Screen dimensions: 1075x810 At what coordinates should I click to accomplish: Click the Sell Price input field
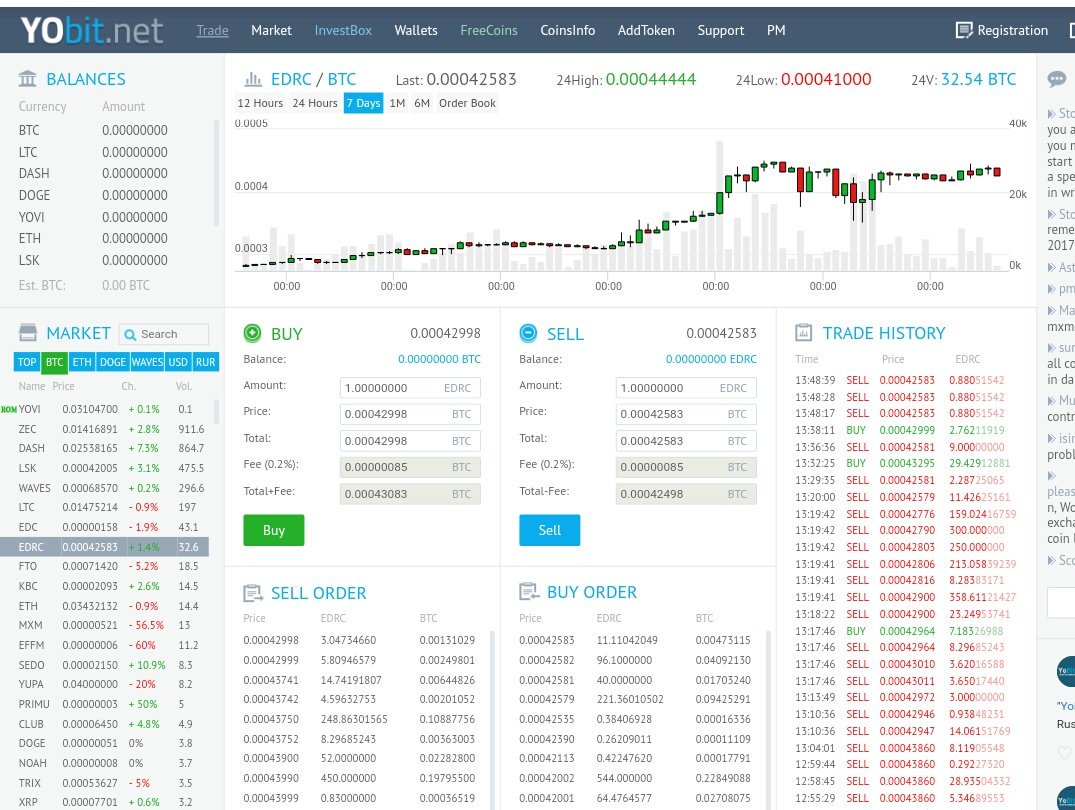tap(686, 414)
